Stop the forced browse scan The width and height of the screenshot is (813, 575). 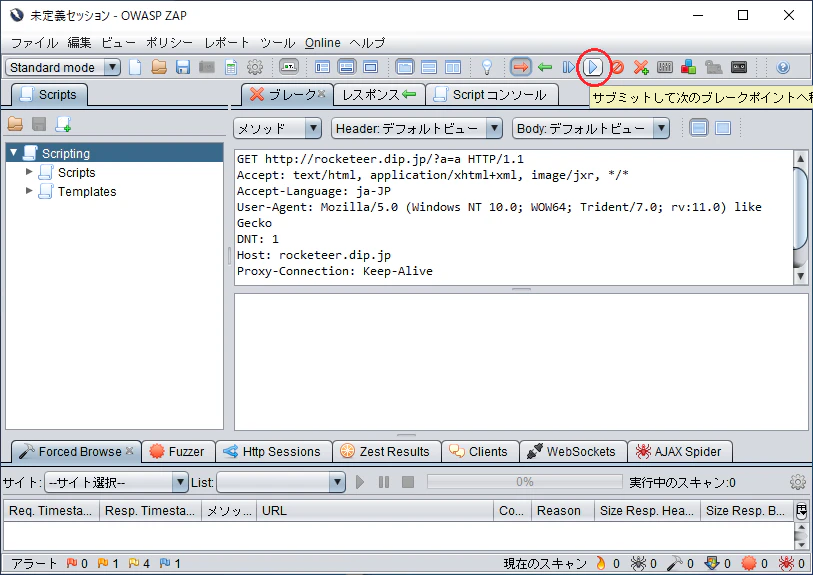408,482
